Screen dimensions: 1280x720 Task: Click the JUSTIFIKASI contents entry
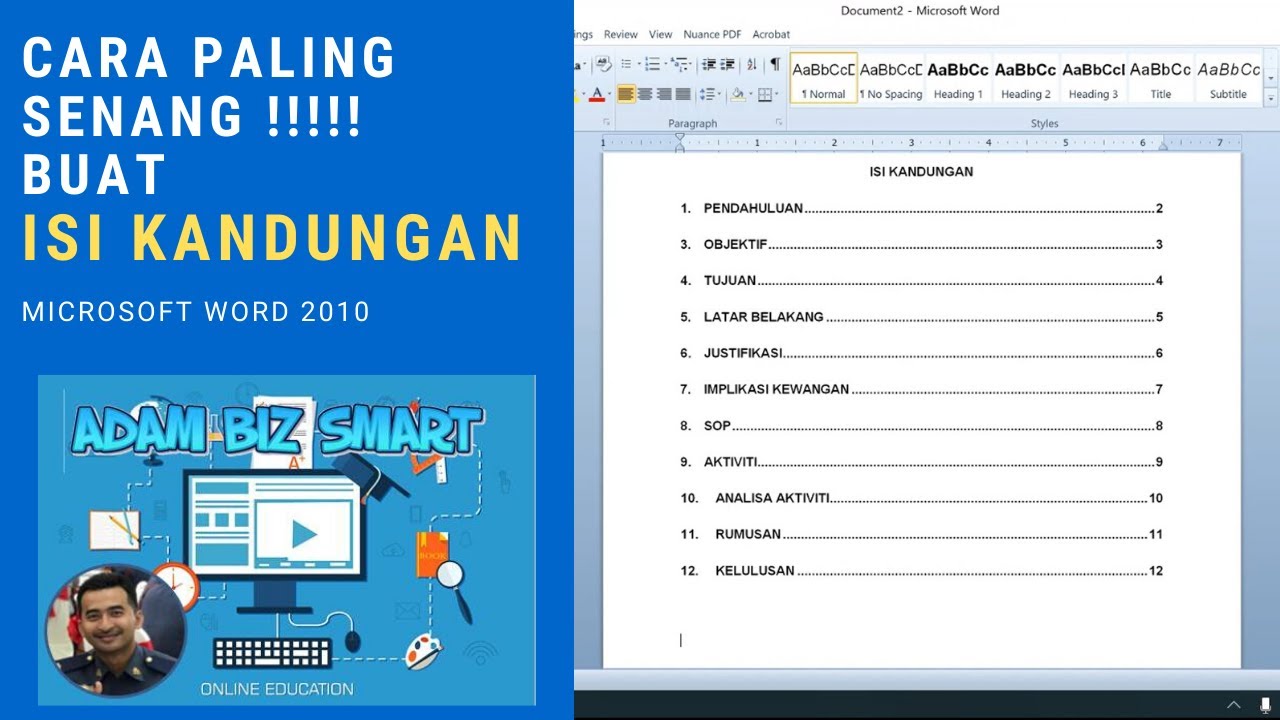(x=921, y=353)
